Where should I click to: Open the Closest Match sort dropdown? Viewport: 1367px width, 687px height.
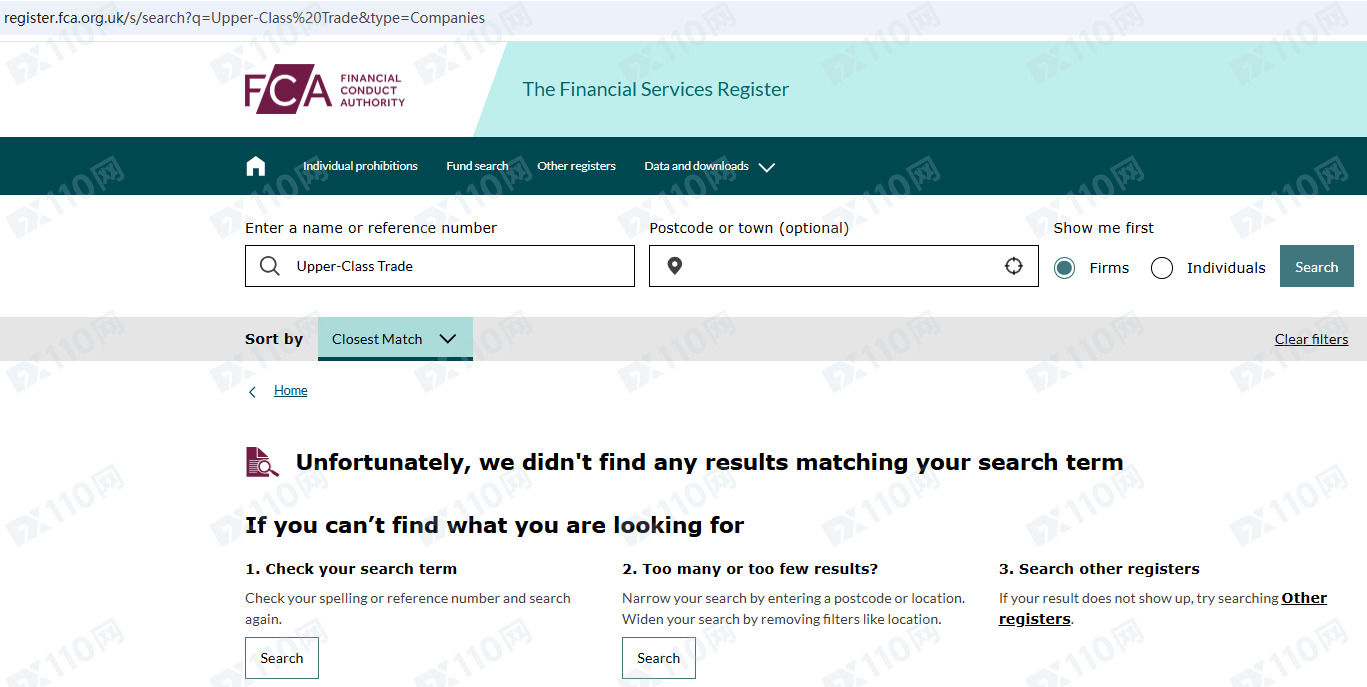click(x=395, y=339)
